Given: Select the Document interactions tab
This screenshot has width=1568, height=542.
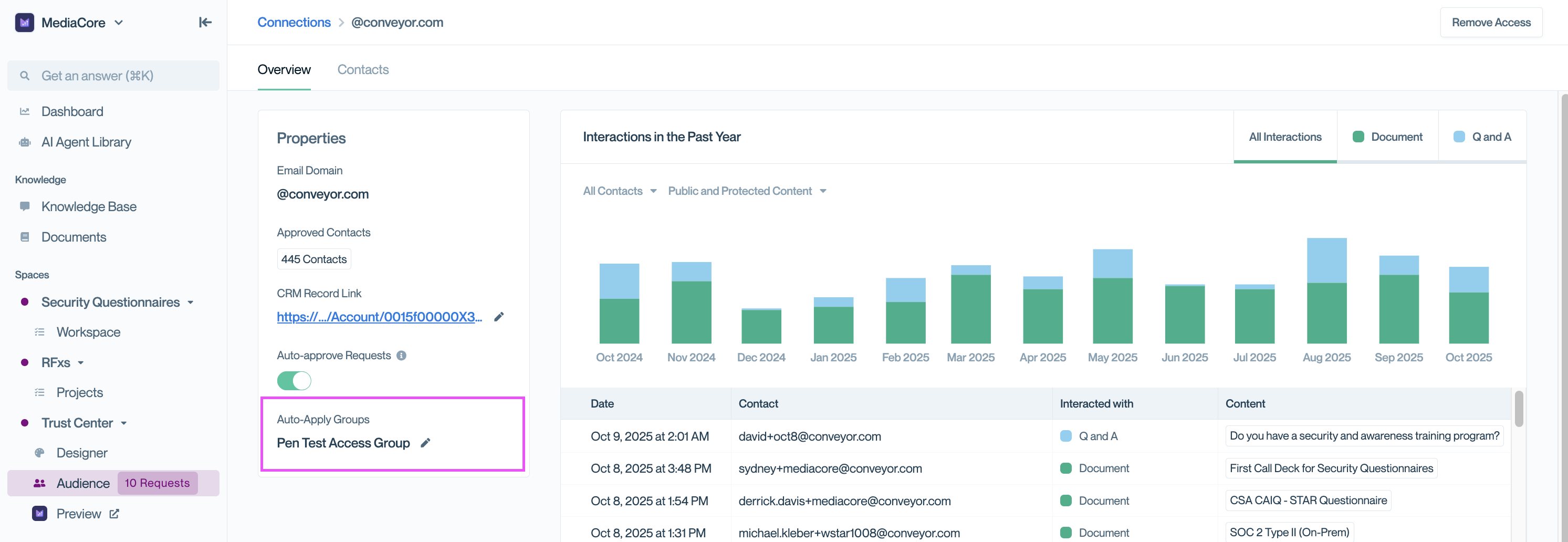Looking at the screenshot, I should click(1387, 137).
